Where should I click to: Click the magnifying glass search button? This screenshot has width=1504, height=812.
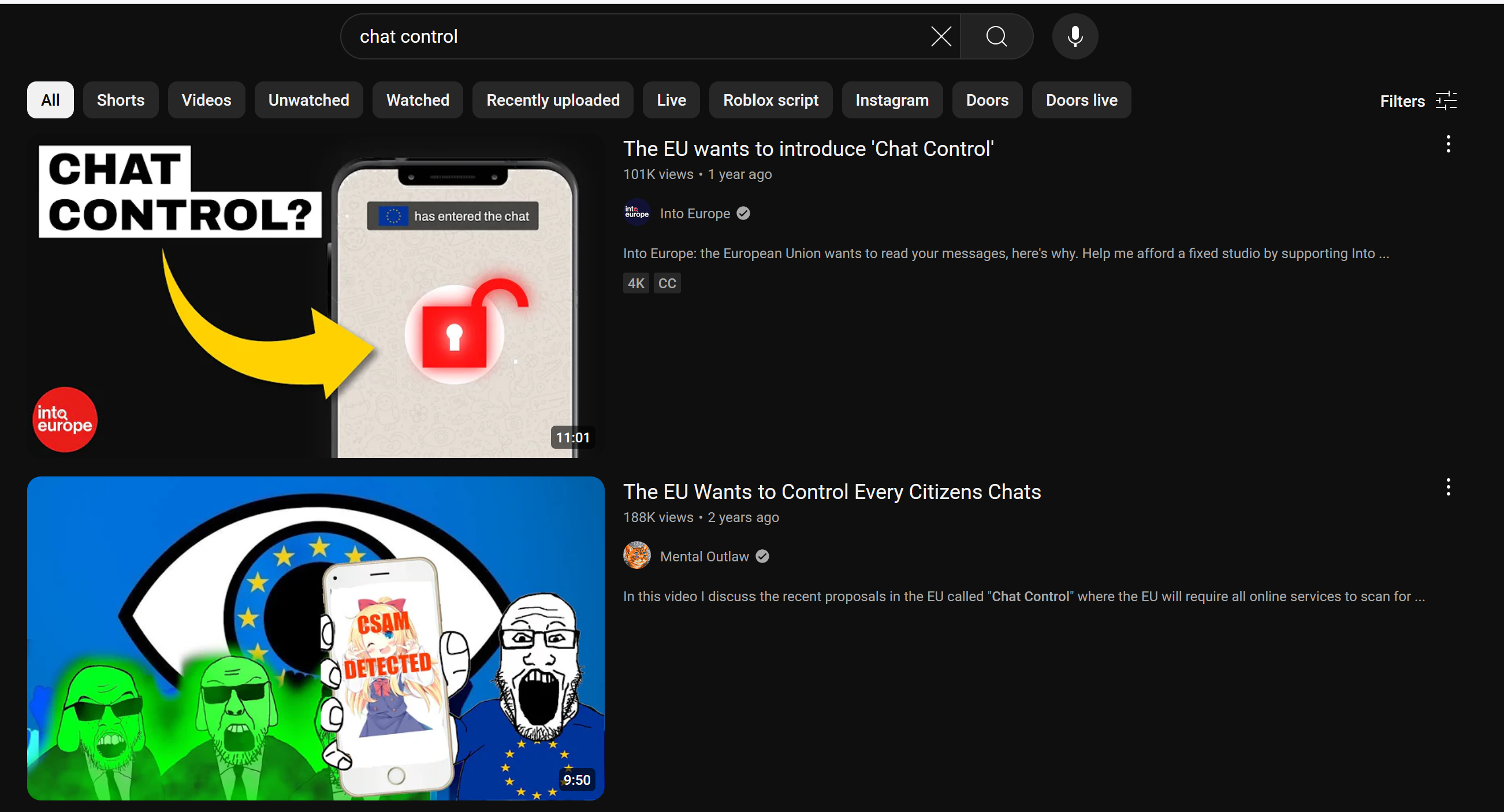[x=996, y=36]
